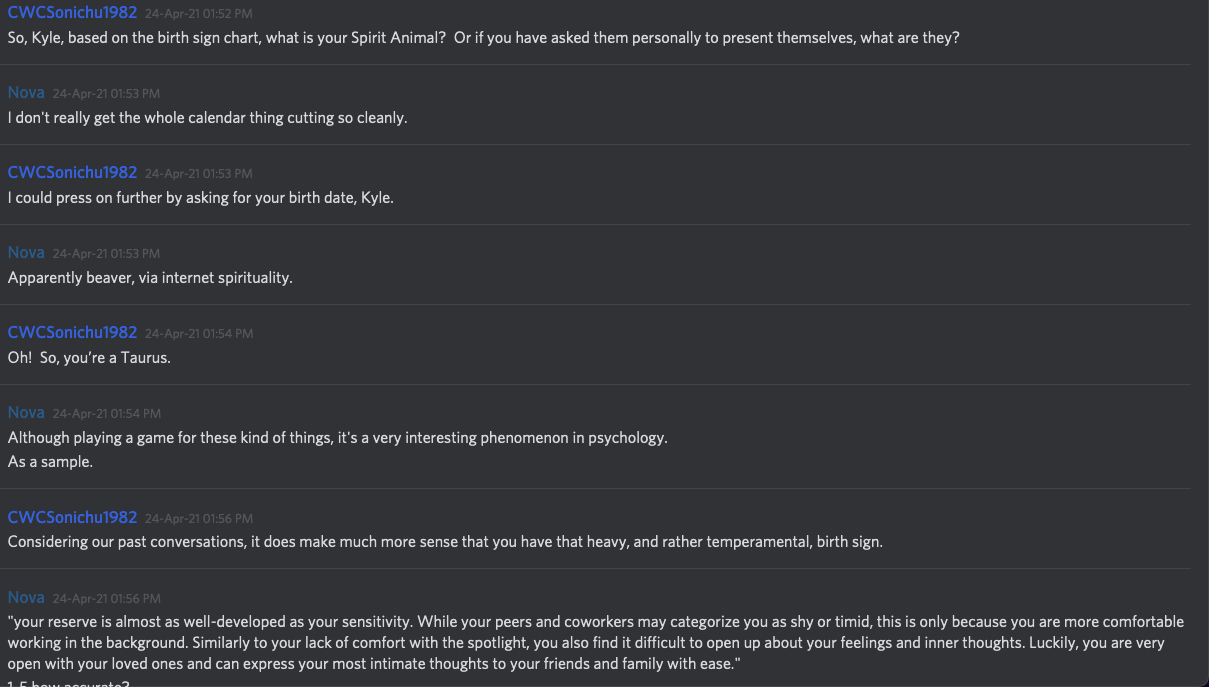Select the "Oh! So, you're a Taurus." message

pos(89,358)
